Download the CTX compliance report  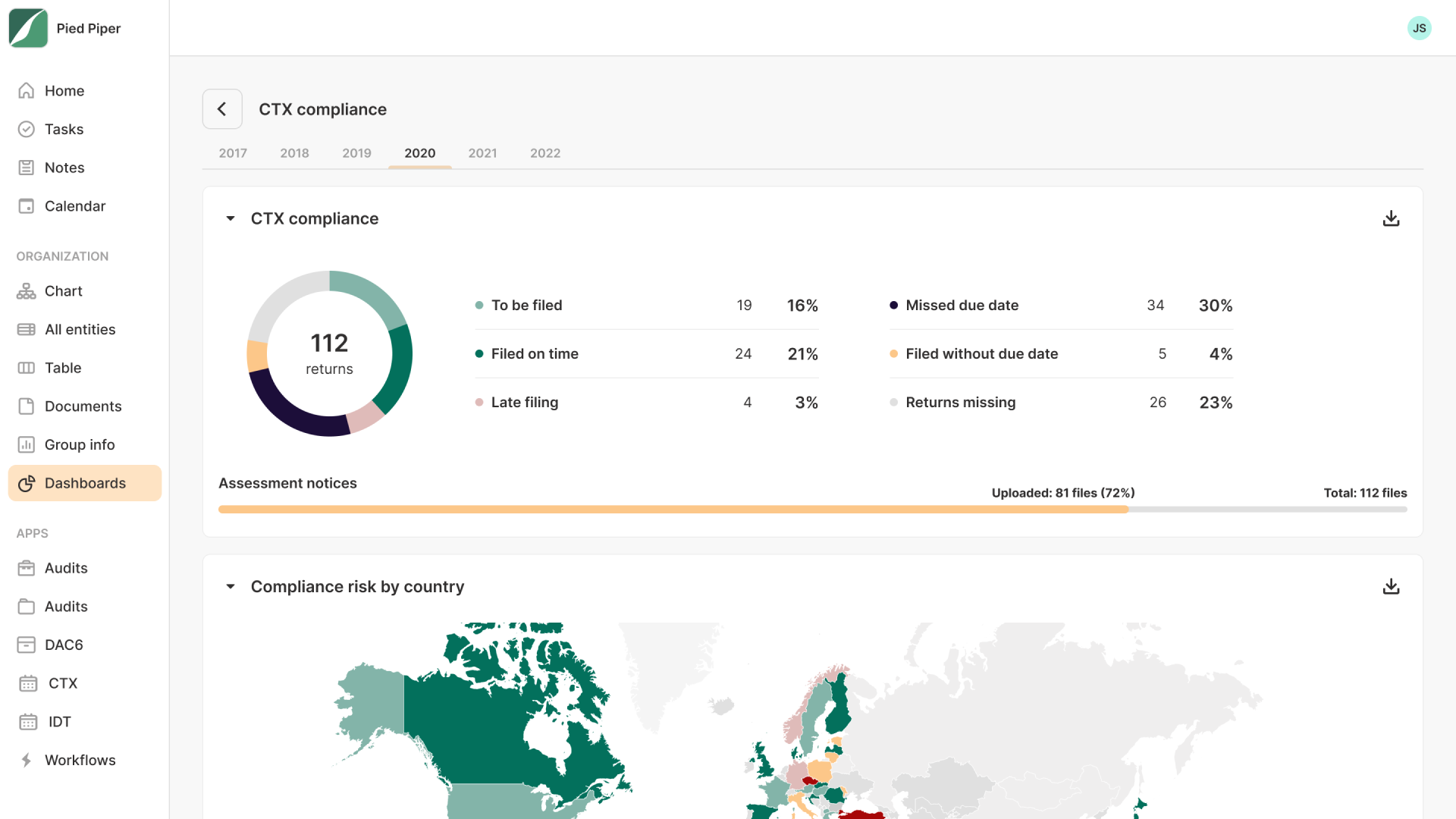[x=1391, y=218]
